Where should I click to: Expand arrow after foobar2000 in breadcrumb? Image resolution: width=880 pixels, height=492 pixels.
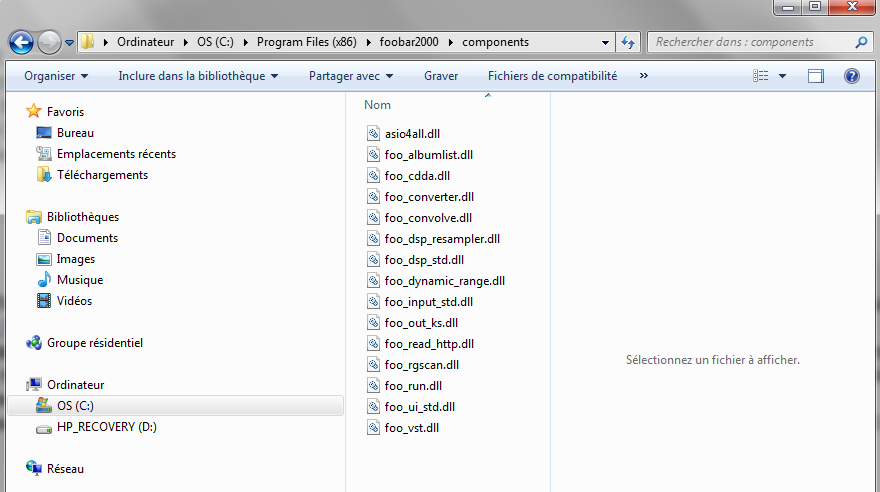click(451, 43)
